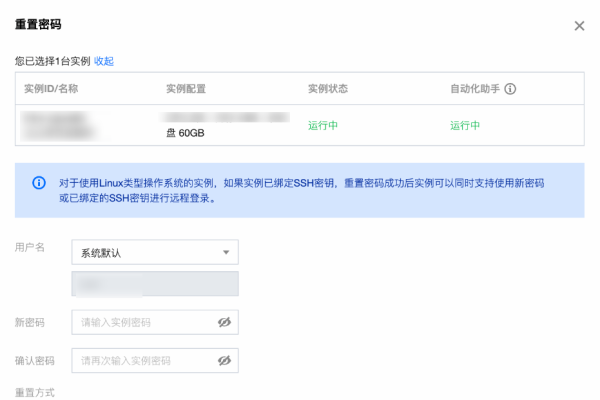Click the 自动化助手 column header text
This screenshot has width=600, height=400.
point(474,89)
